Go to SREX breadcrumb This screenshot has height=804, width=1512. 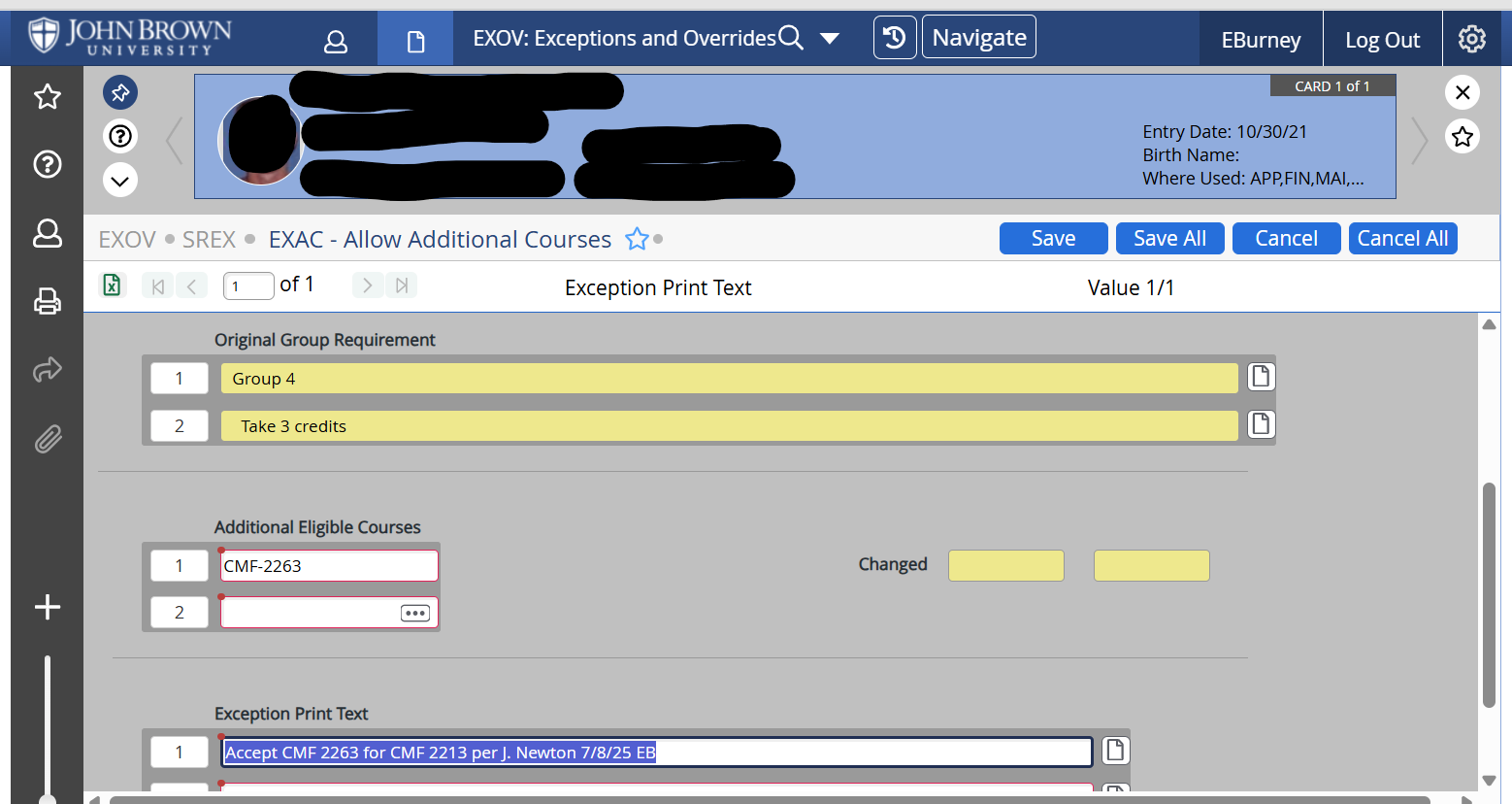(209, 240)
